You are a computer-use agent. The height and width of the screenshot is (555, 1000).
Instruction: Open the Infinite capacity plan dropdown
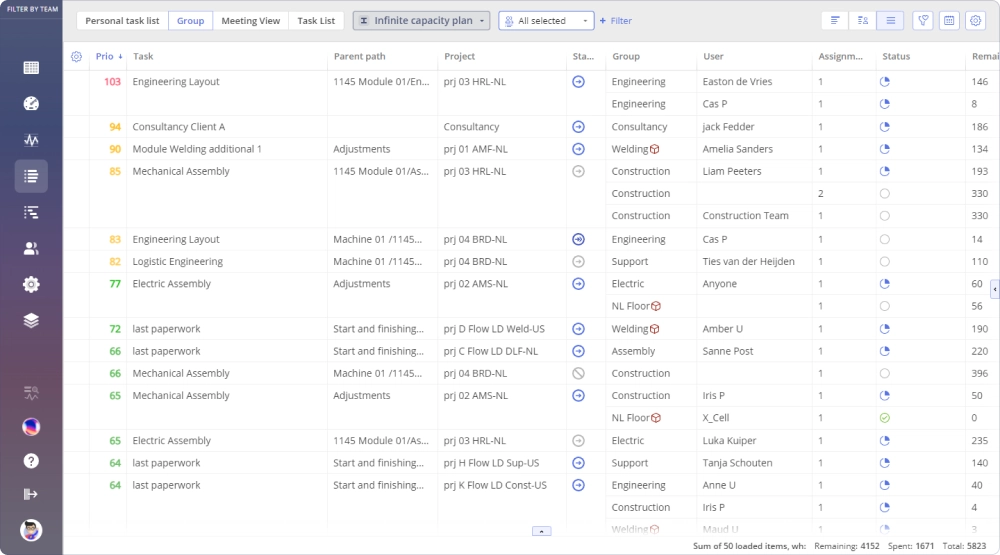coord(421,21)
